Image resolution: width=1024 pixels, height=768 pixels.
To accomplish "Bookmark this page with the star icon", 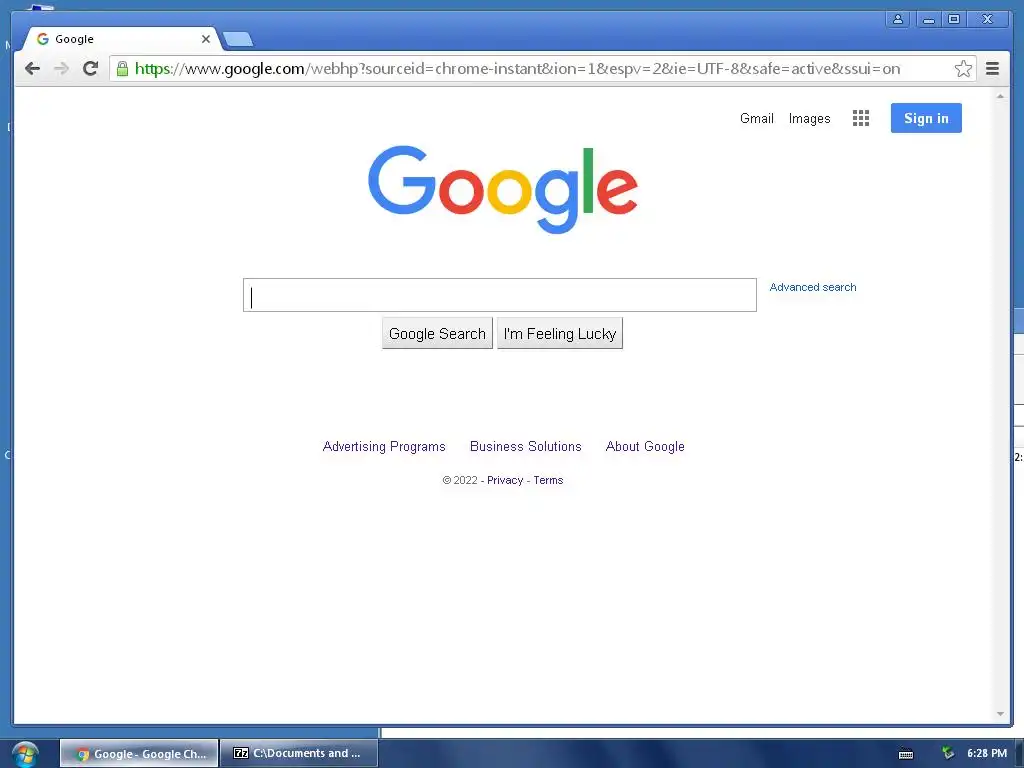I will click(x=963, y=69).
